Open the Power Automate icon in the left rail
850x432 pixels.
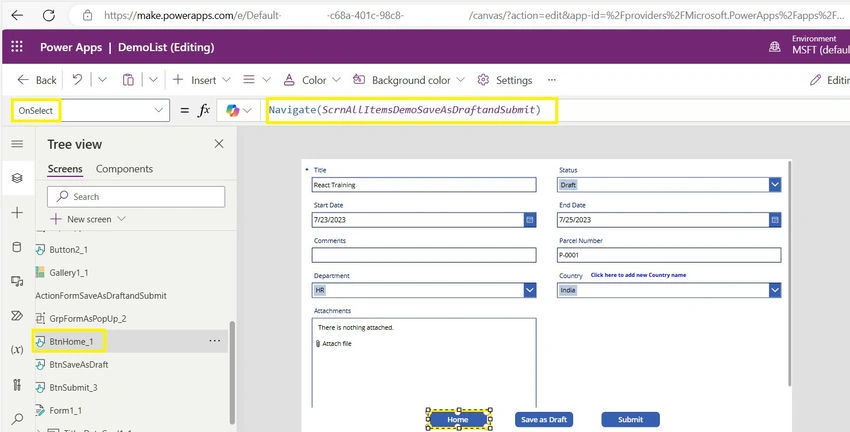click(17, 315)
